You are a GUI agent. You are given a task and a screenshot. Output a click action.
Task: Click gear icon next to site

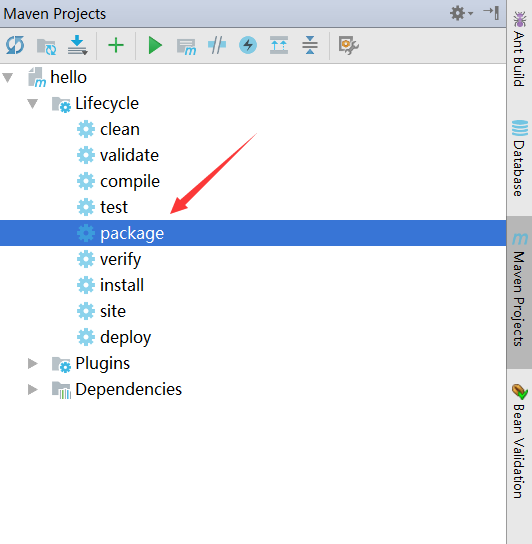coord(86,311)
